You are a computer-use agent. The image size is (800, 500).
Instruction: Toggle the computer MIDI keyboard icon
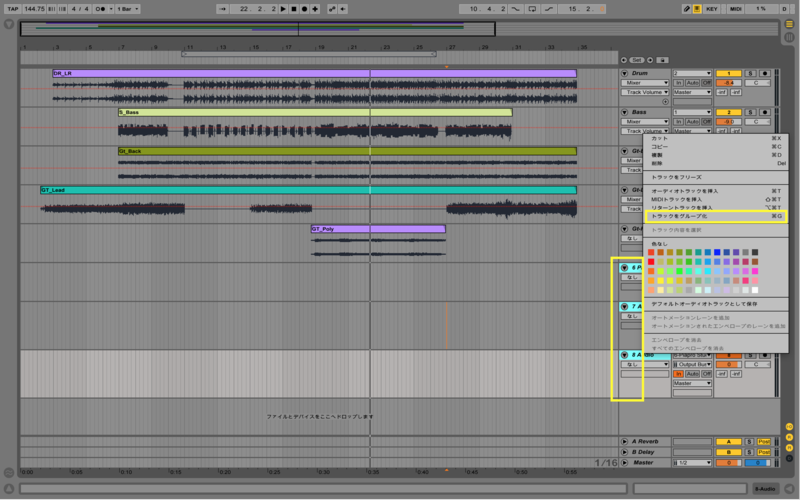[697, 9]
